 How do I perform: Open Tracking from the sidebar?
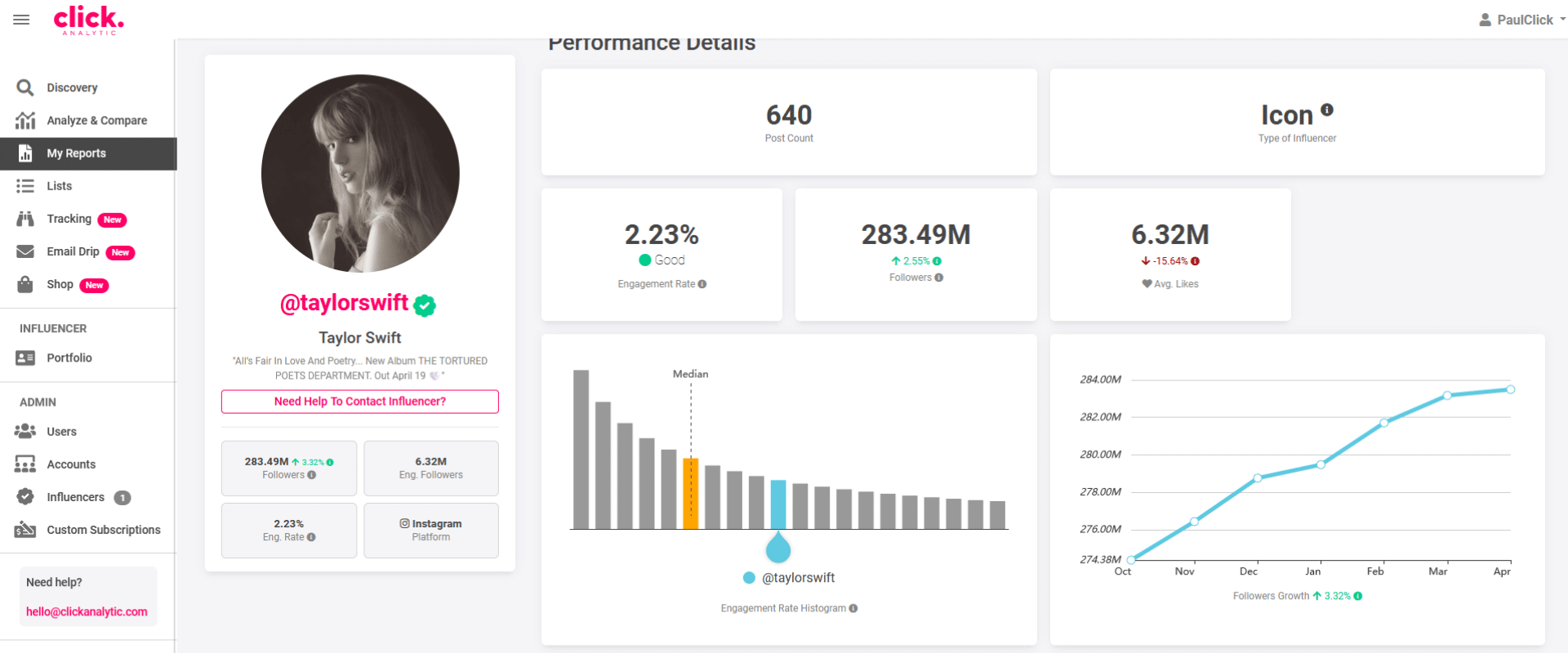pyautogui.click(x=69, y=219)
